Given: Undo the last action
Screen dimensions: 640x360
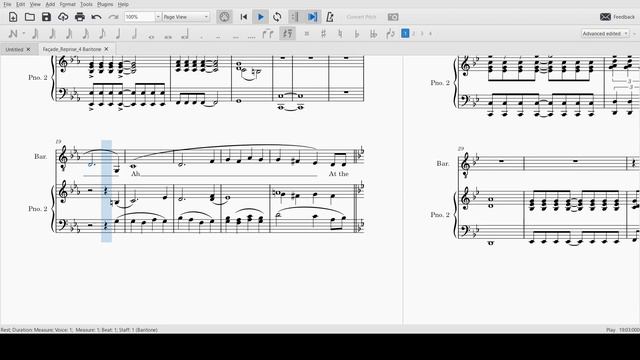Looking at the screenshot, I should tap(96, 17).
